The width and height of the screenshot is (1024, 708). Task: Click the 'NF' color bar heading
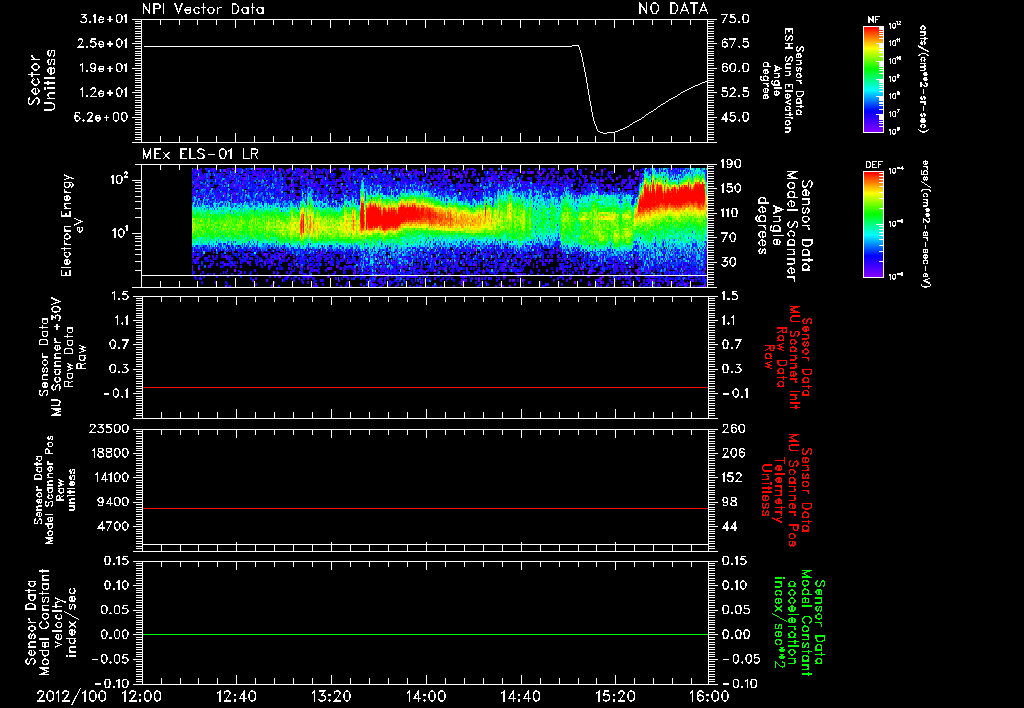pyautogui.click(x=873, y=20)
